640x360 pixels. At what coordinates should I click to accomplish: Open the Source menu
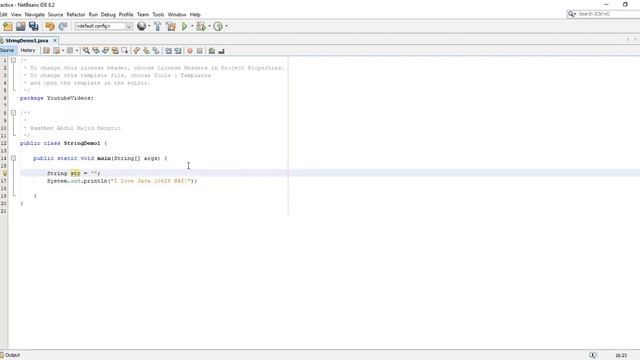tap(55, 14)
